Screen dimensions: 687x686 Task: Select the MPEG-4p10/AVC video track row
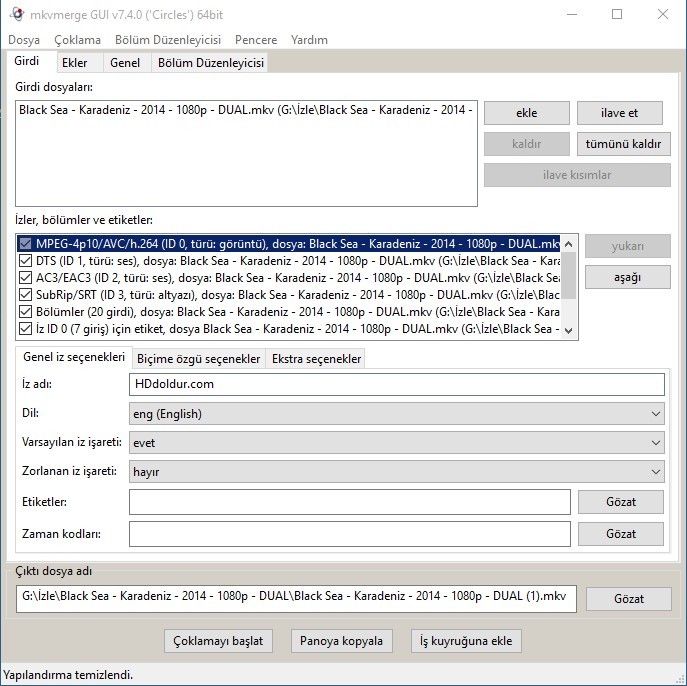[290, 244]
